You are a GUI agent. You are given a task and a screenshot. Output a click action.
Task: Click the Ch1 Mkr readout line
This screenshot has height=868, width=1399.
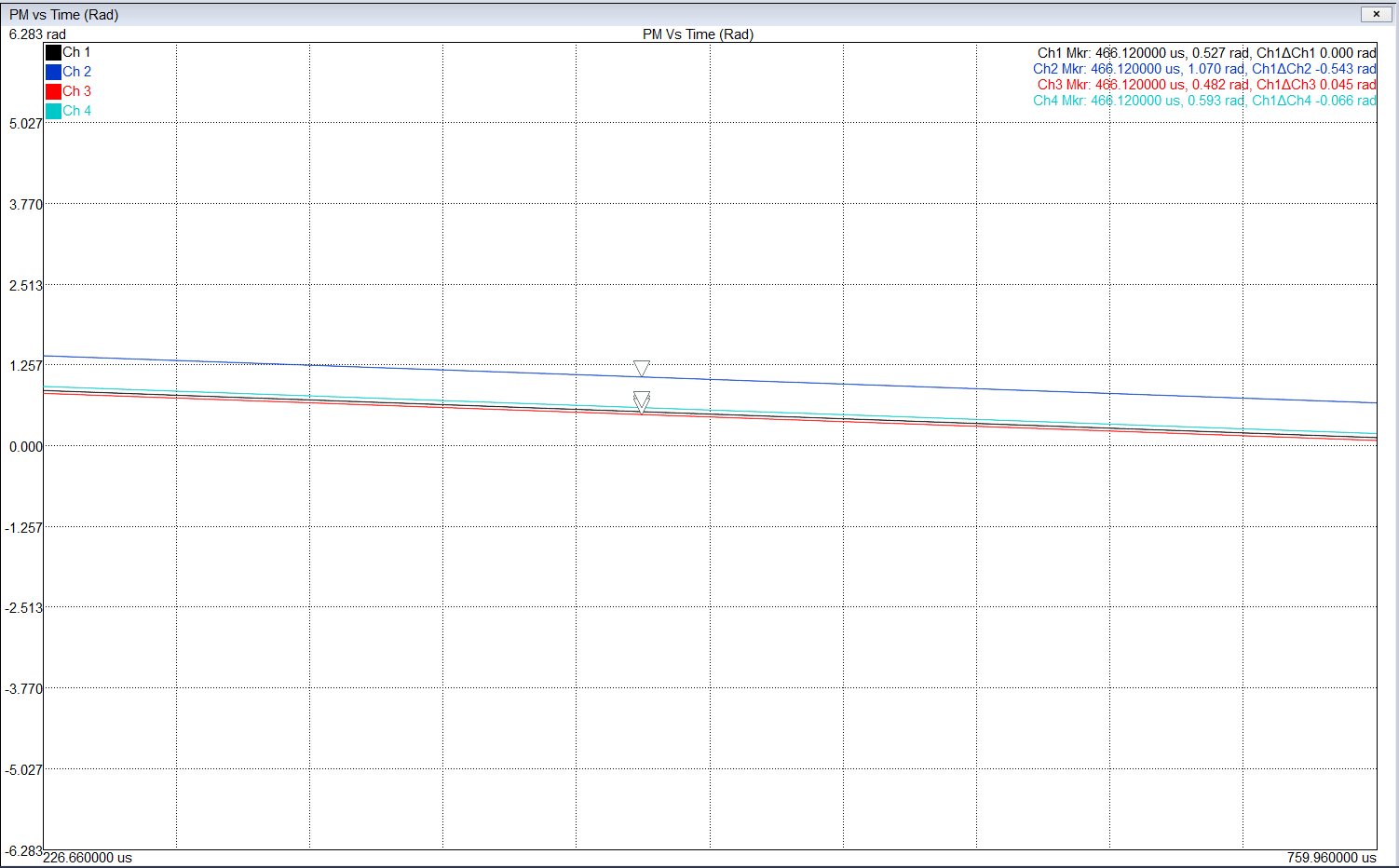coord(1206,53)
